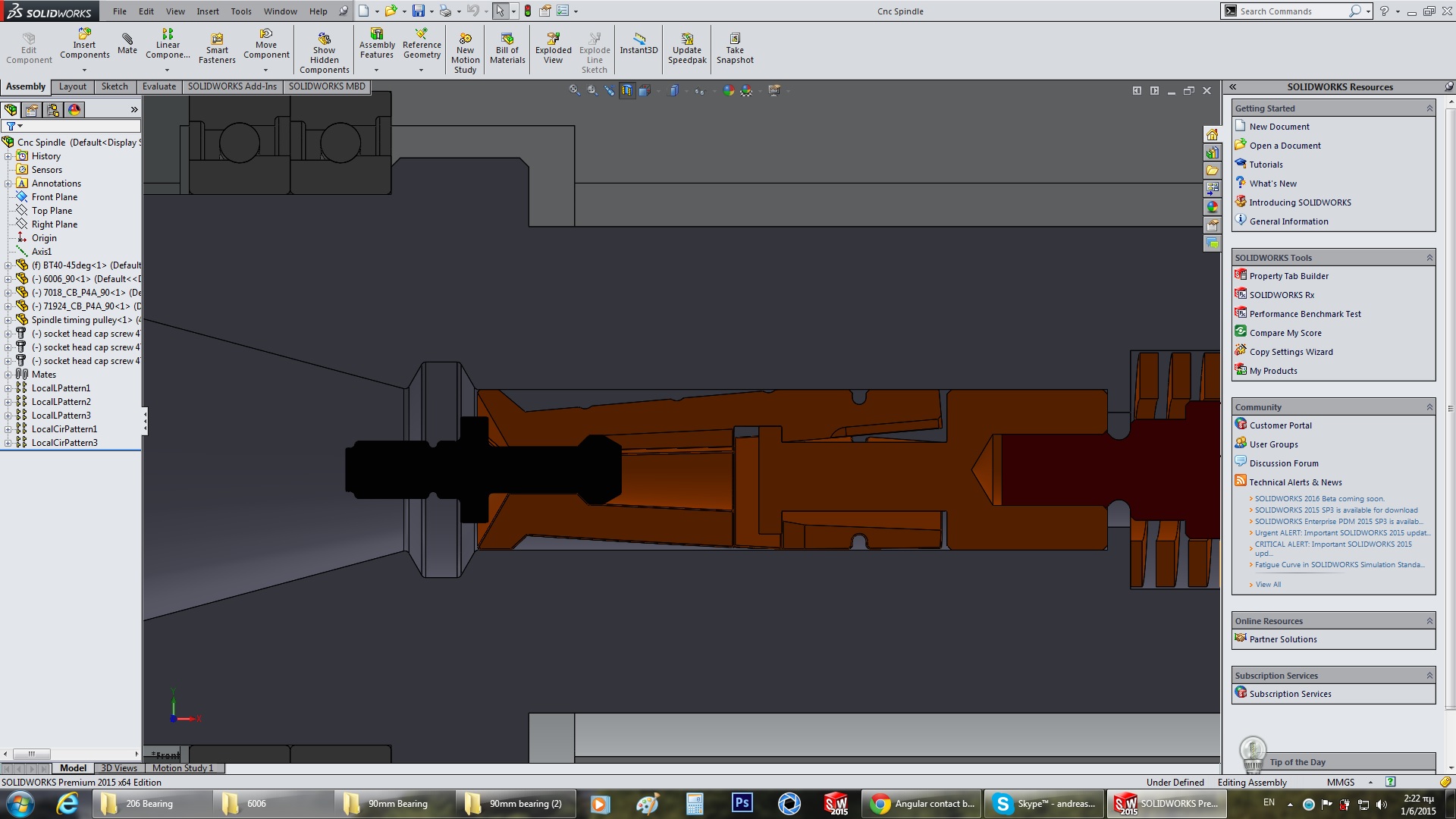
Task: Expand the LocalPattern1 tree item
Action: (8, 388)
